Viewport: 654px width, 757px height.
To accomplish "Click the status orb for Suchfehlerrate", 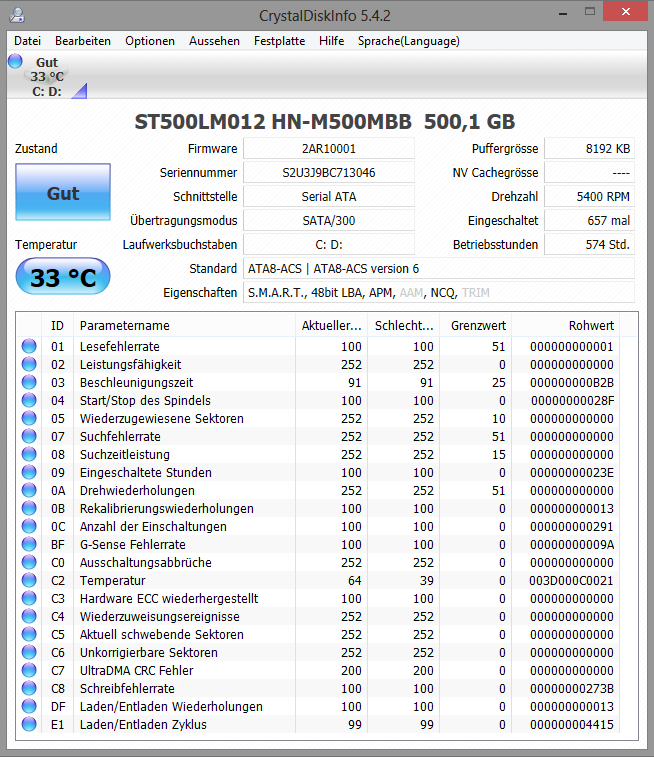I will tap(29, 436).
